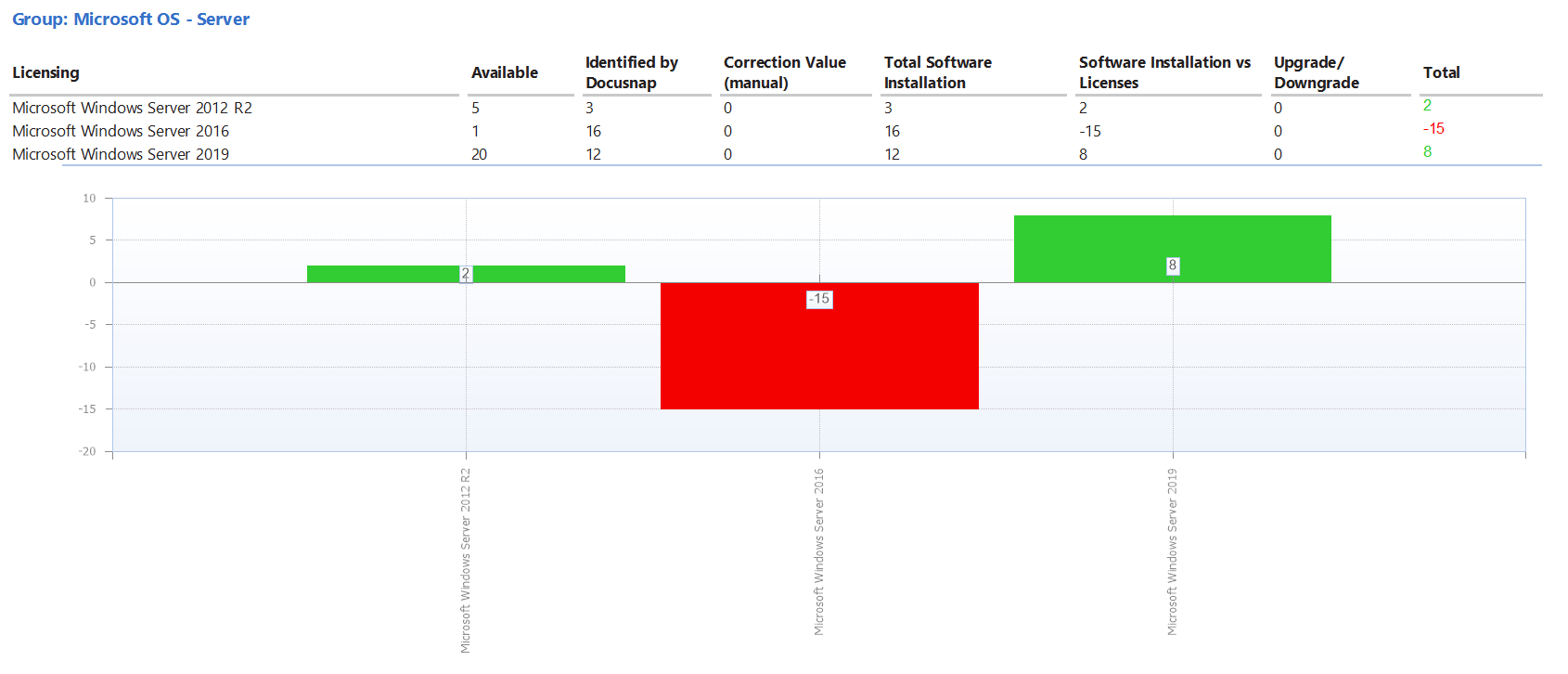This screenshot has width=1568, height=674.
Task: Click Software vs Licenses value -15 for Server 2016
Action: [1090, 131]
